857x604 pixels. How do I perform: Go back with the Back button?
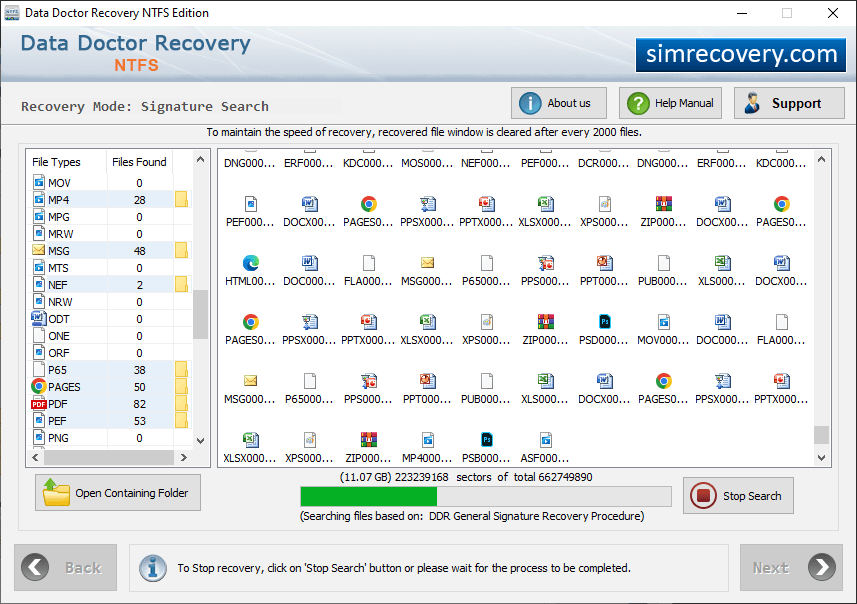66,567
